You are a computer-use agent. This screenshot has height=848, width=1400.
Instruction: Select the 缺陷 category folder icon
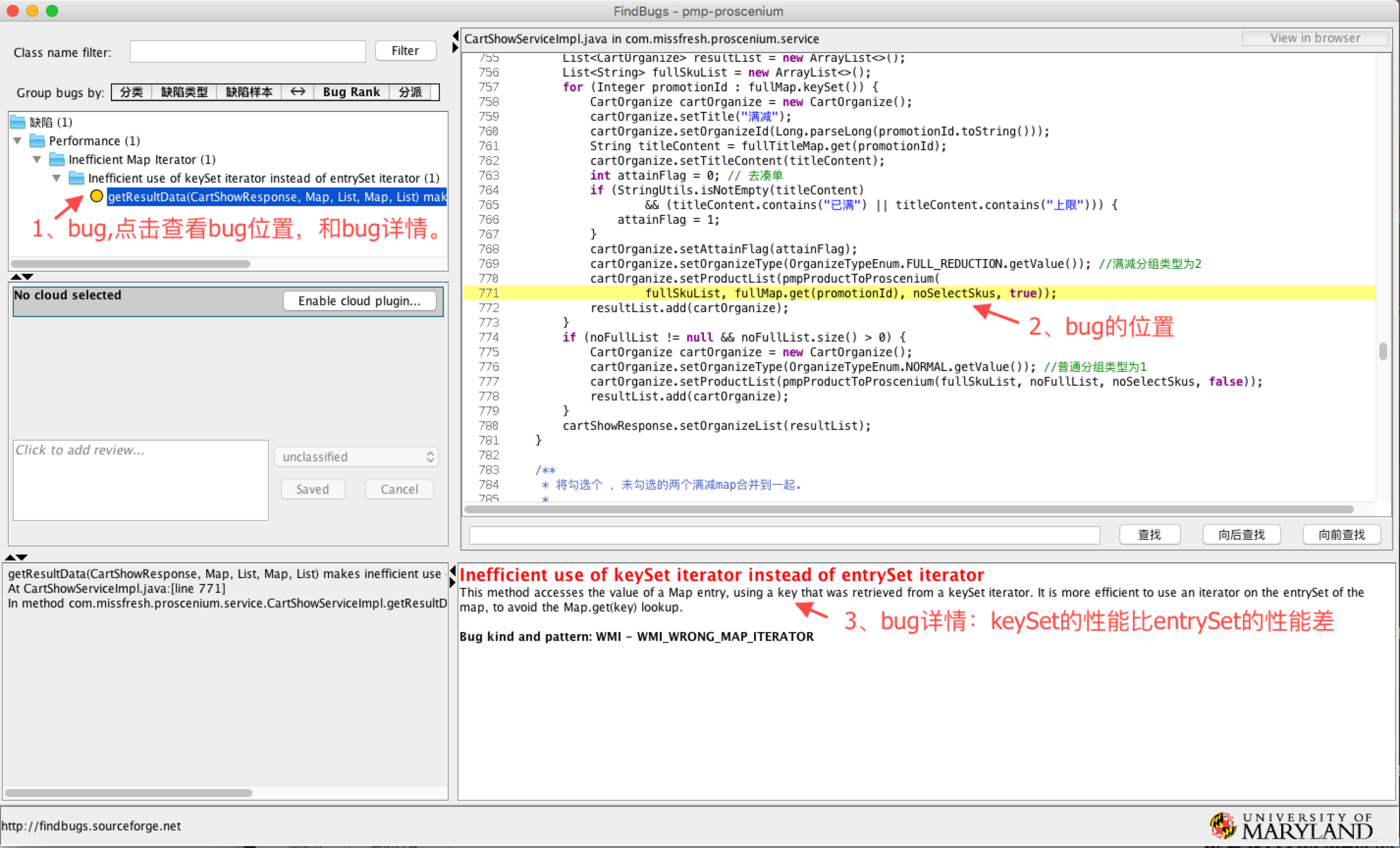(20, 122)
